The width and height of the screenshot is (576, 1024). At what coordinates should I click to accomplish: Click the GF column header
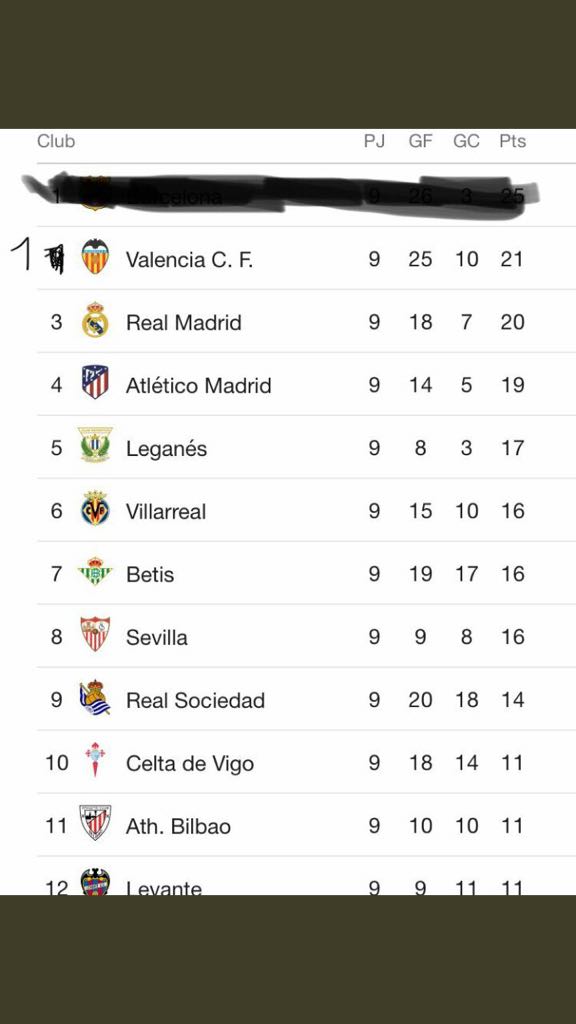(421, 141)
